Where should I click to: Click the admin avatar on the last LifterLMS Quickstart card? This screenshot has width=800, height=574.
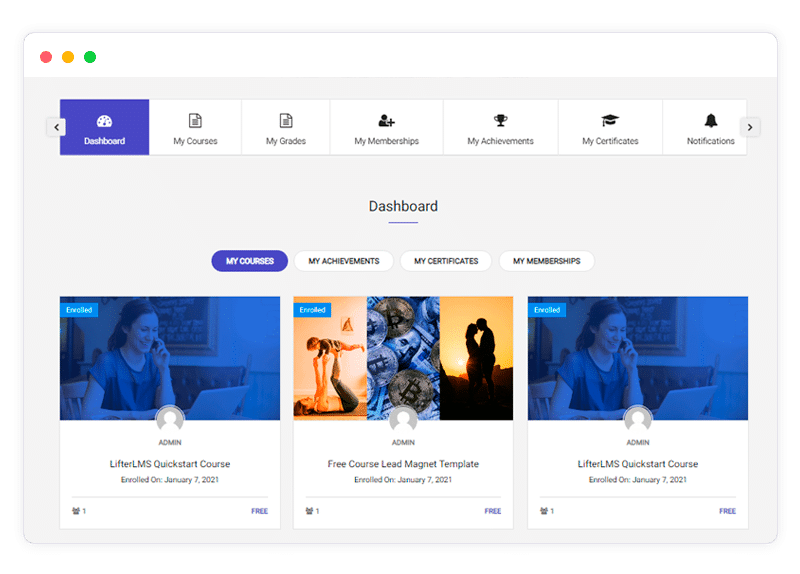(638, 419)
